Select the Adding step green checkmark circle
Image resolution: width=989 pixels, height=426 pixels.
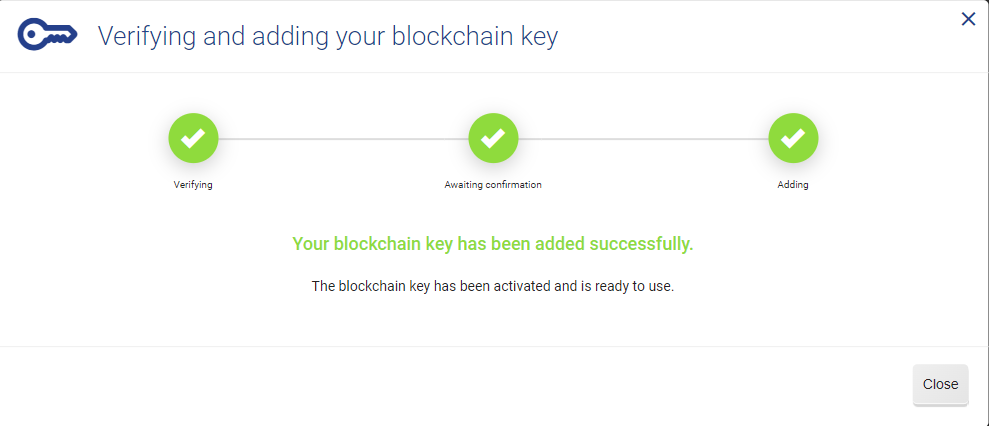[793, 138]
